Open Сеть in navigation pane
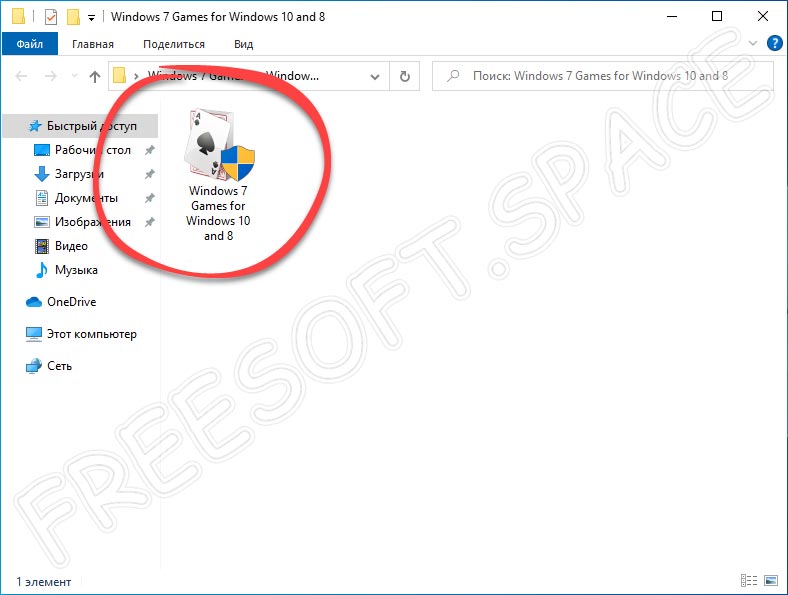This screenshot has height=595, width=788. pos(49,366)
